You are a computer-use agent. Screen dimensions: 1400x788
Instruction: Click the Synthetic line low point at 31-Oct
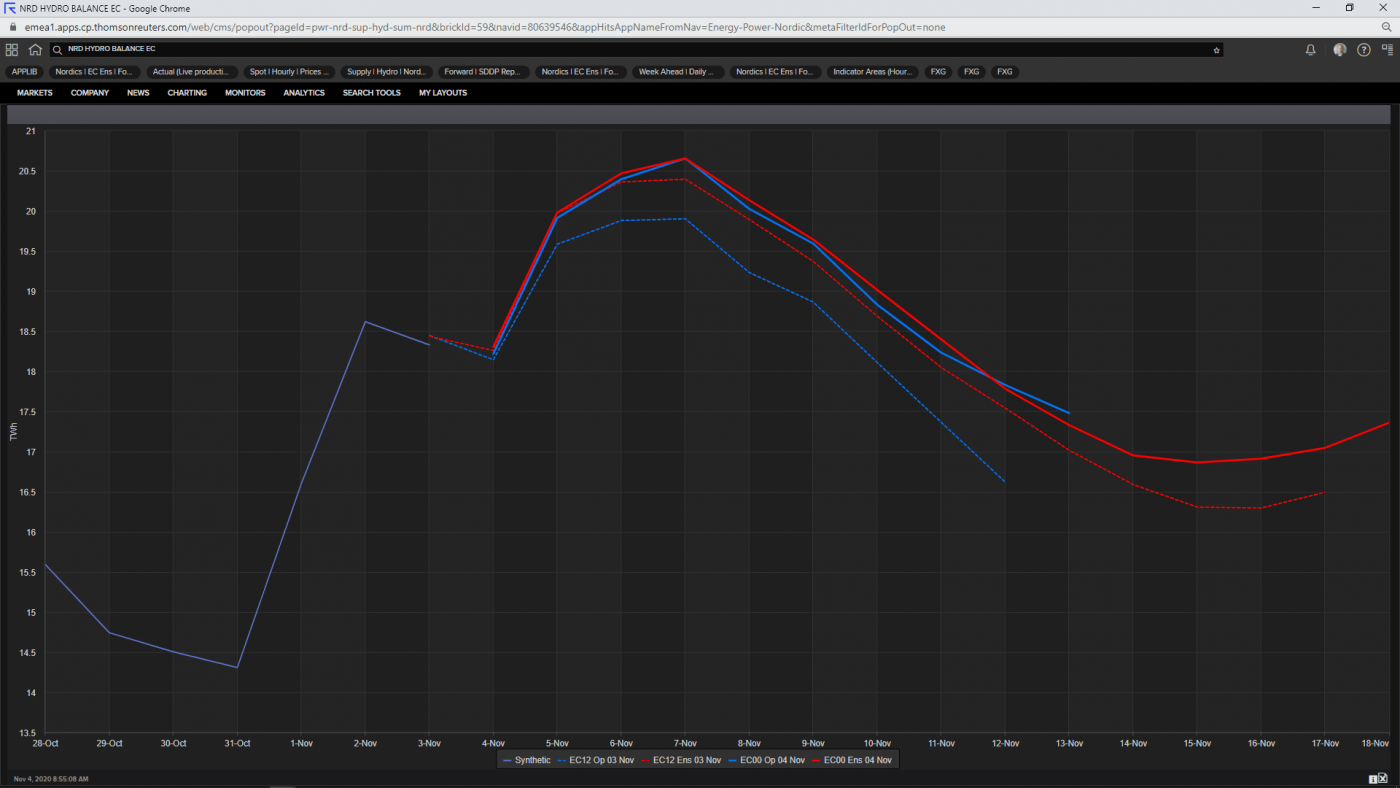coord(237,667)
